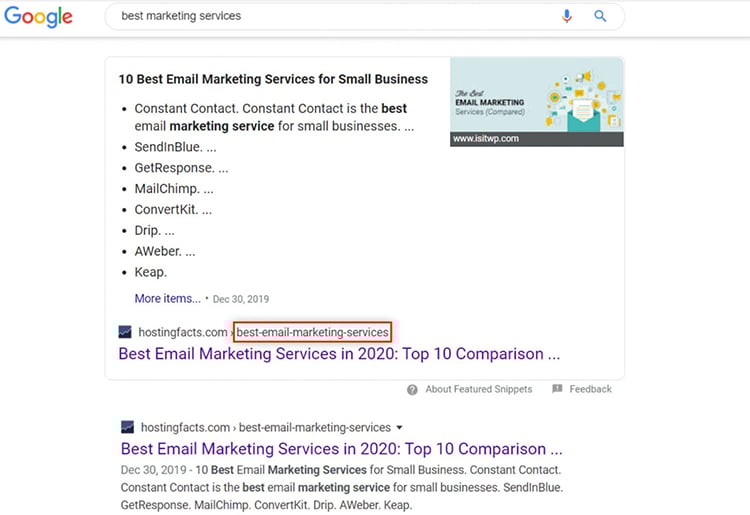This screenshot has width=750, height=515.
Task: Click hostingfacts.com domain in featured snippet
Action: click(x=183, y=331)
